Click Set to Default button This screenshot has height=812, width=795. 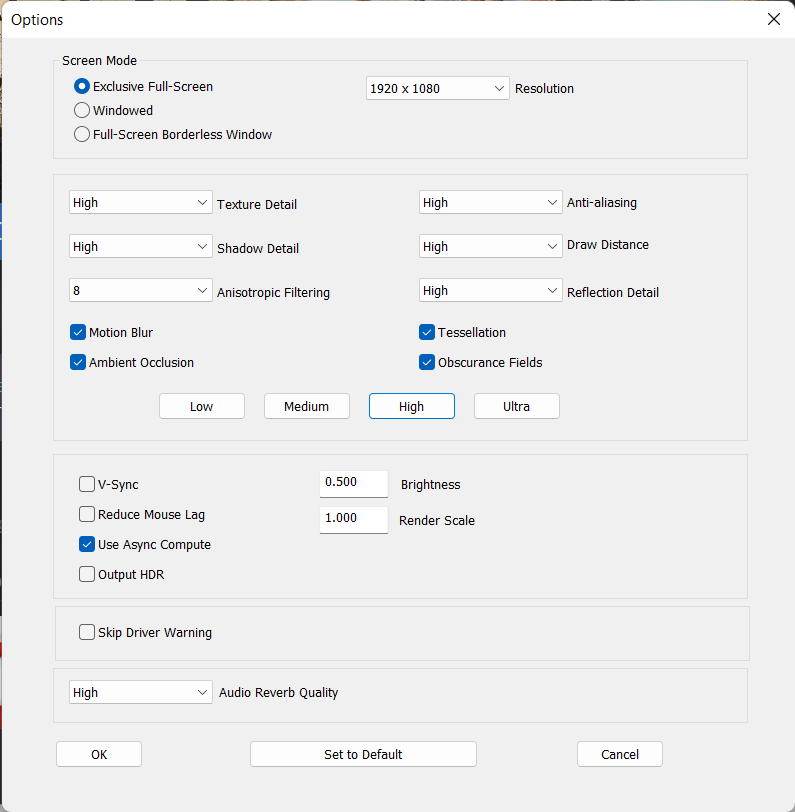(x=363, y=754)
